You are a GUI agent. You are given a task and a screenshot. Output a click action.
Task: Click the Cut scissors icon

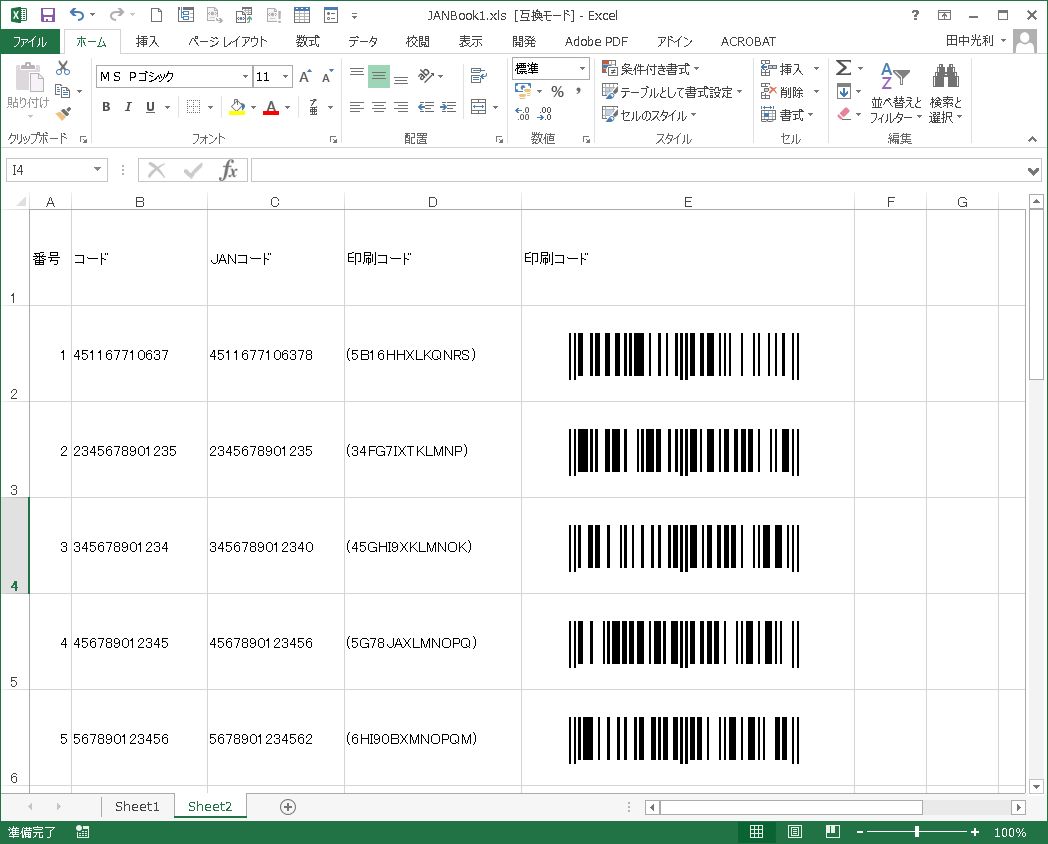(x=63, y=67)
